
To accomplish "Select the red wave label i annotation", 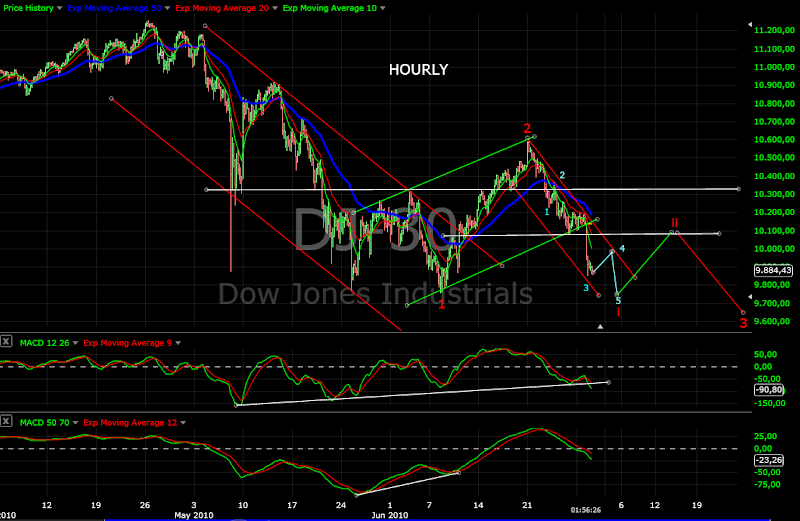I will pos(618,312).
